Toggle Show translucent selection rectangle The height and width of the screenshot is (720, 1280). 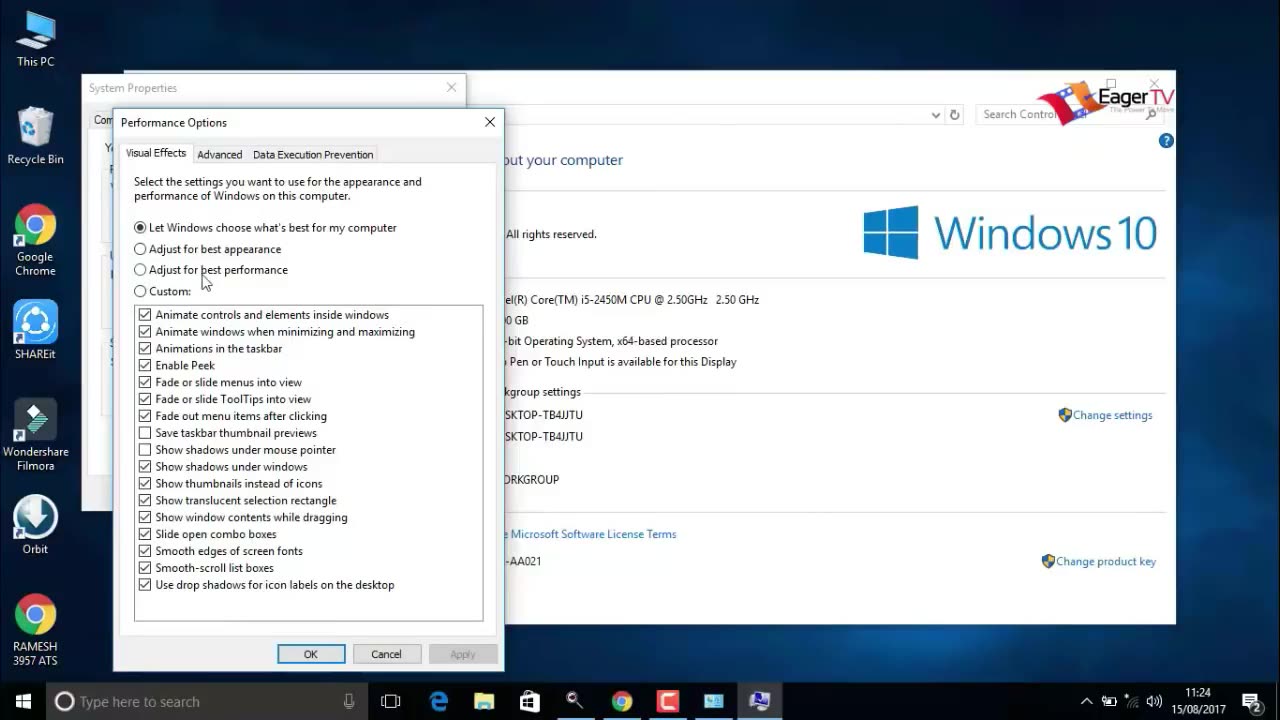(145, 501)
